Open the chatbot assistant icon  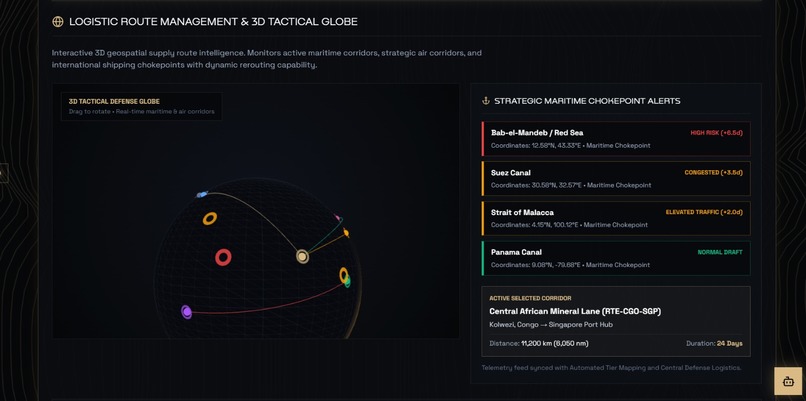pyautogui.click(x=788, y=381)
